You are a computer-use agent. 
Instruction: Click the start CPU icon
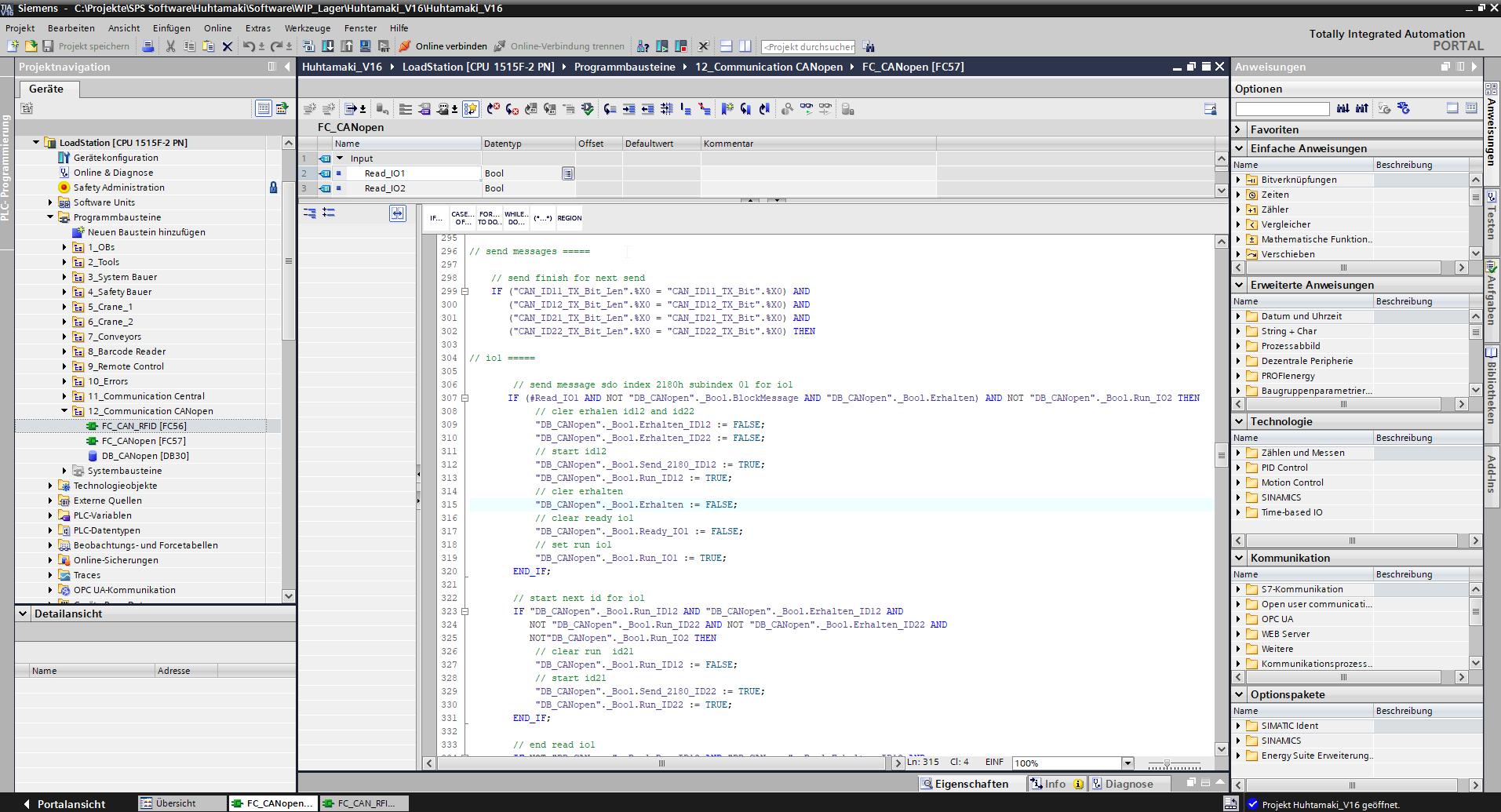(661, 46)
